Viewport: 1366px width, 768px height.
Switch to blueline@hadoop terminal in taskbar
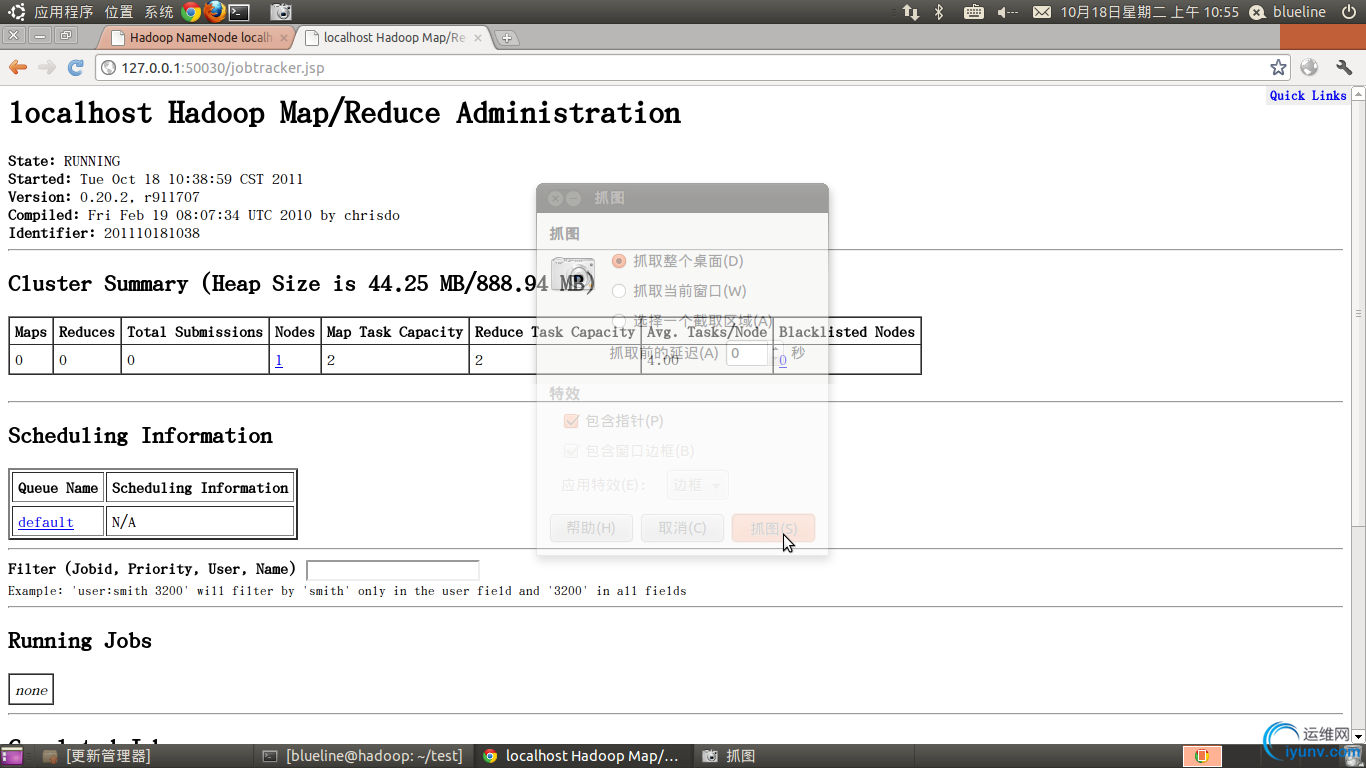click(x=363, y=756)
